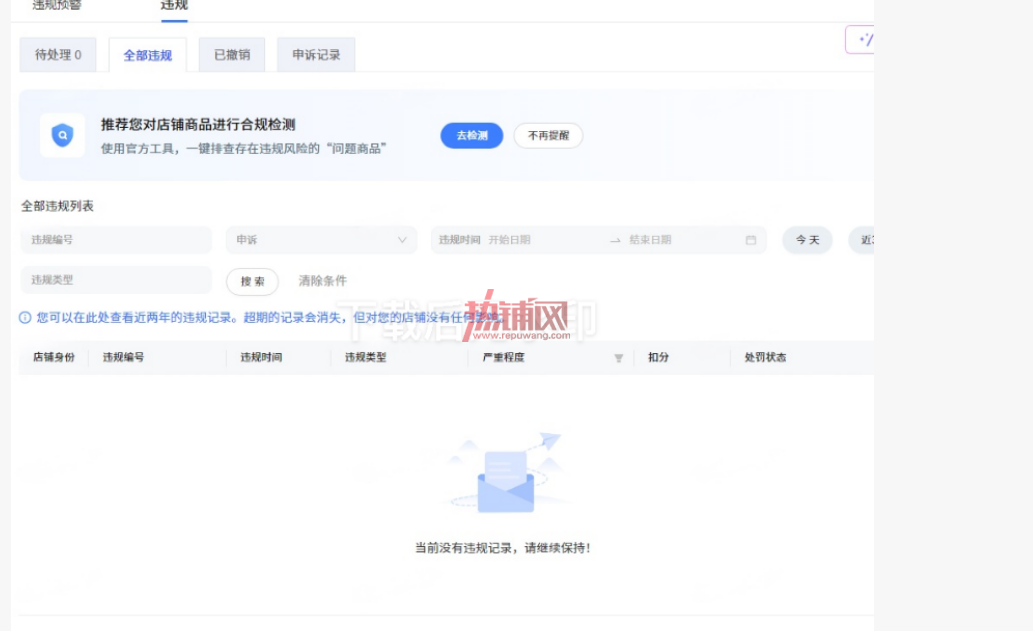Viewport: 1033px width, 631px height.
Task: Select the 全部违规 tab
Action: pos(148,55)
